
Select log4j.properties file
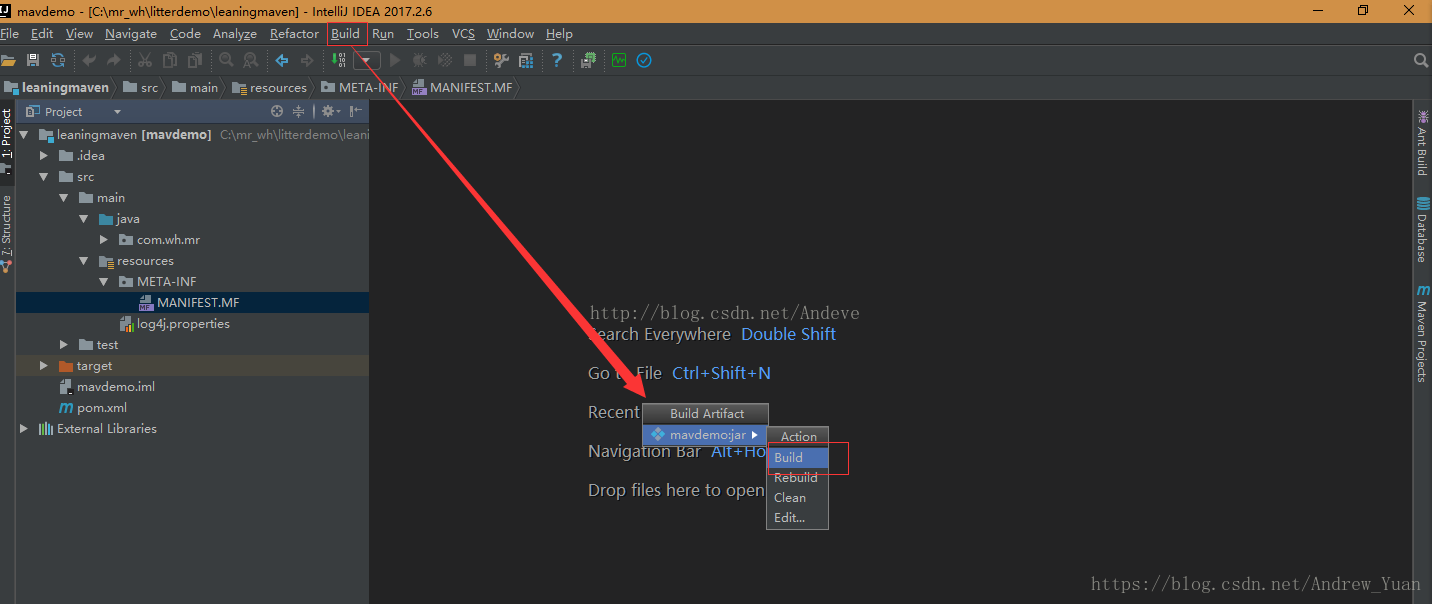pos(183,323)
